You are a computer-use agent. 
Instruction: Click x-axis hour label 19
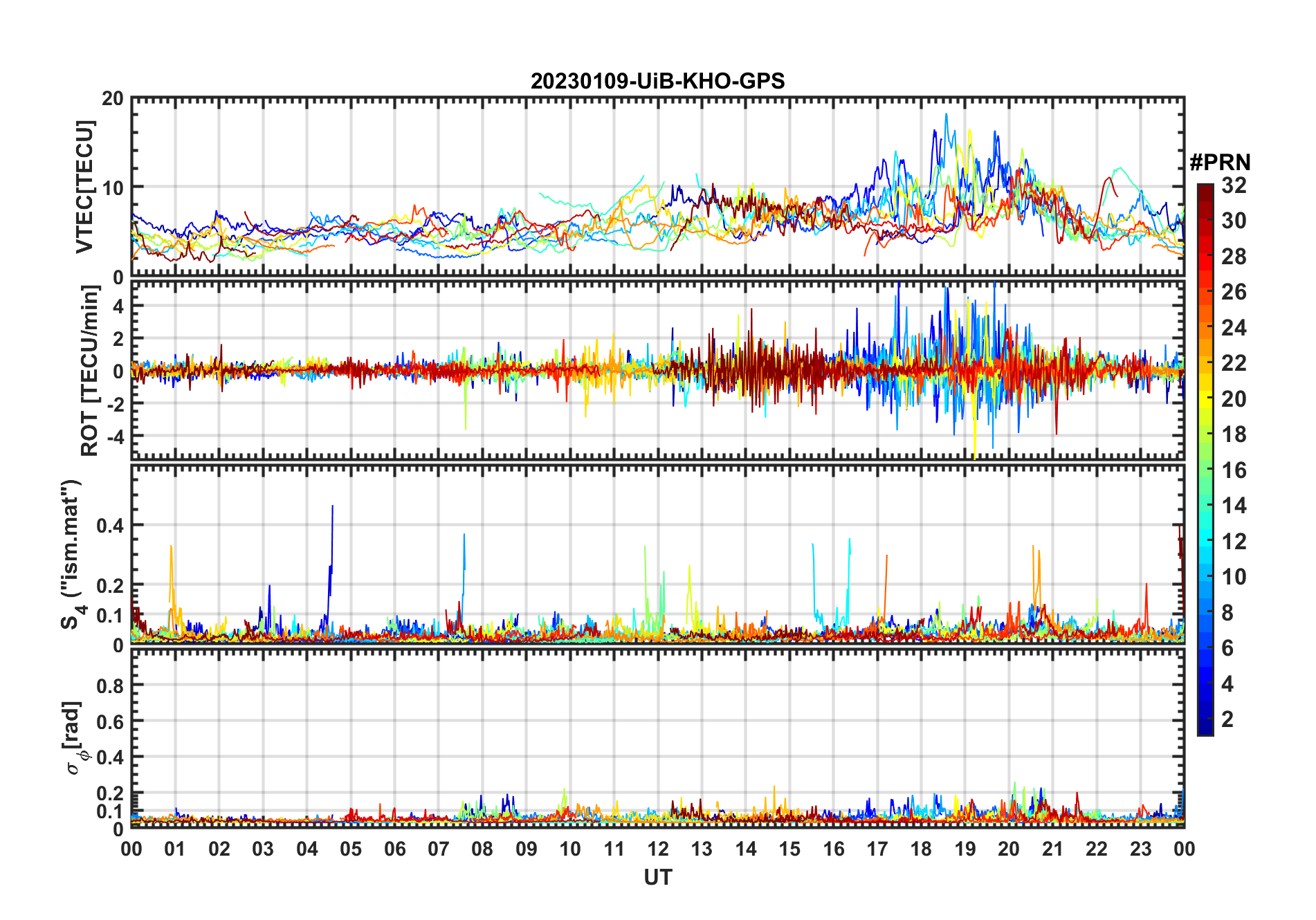click(965, 849)
